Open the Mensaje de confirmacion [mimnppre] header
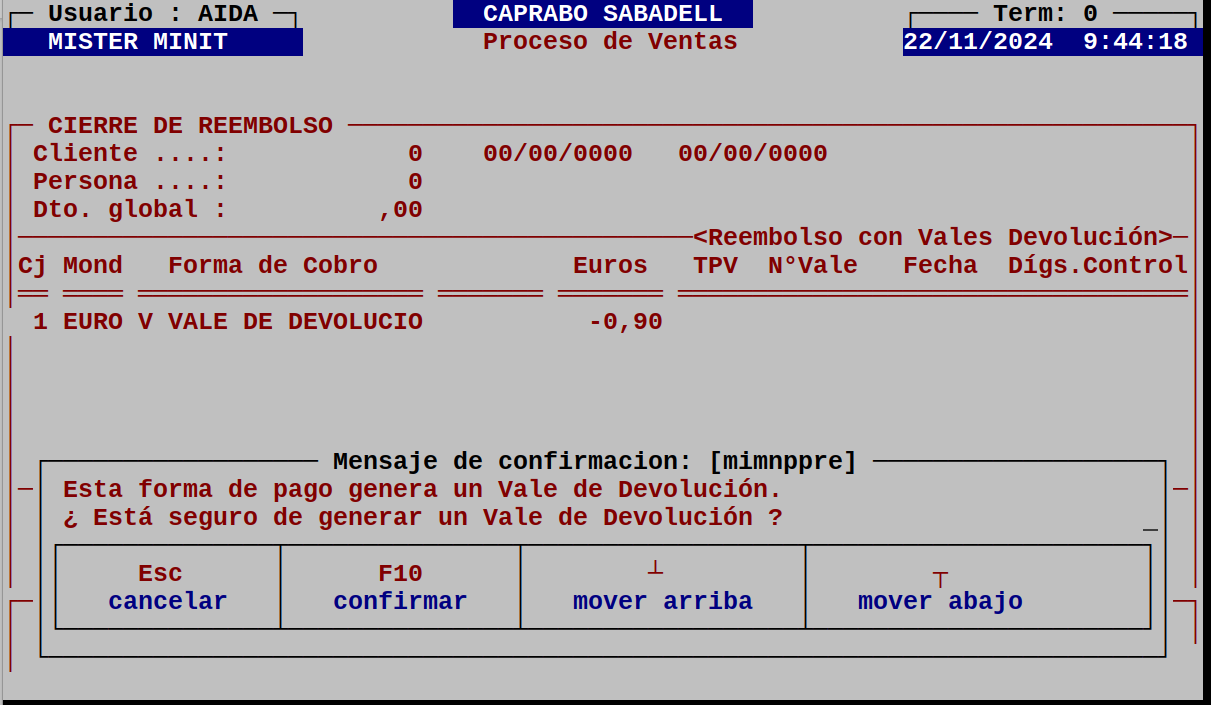 (594, 461)
